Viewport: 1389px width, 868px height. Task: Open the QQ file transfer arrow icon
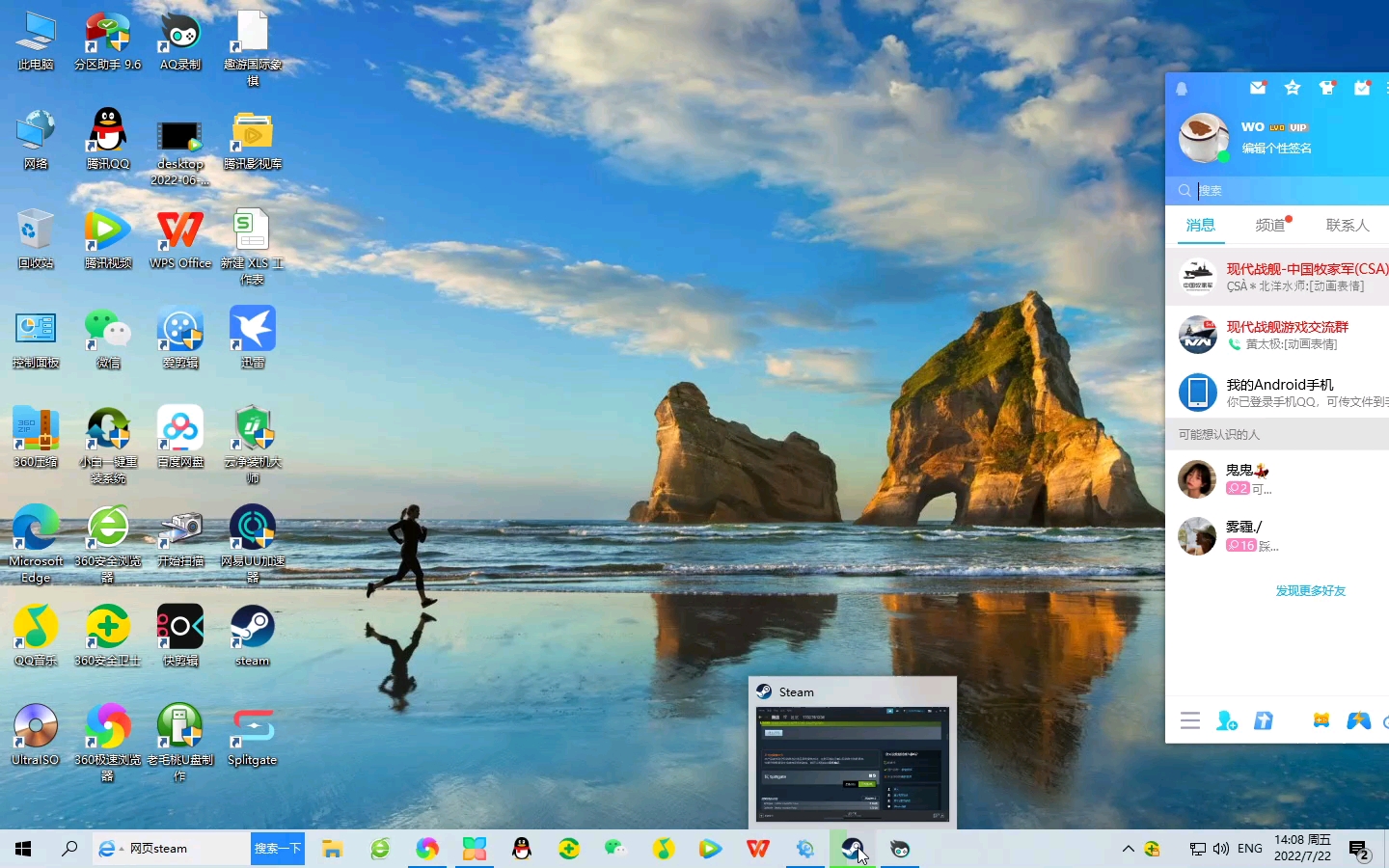(1264, 720)
